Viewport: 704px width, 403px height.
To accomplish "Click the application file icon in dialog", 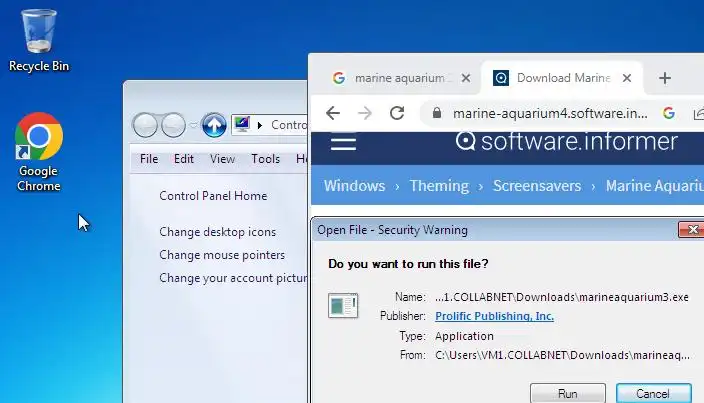I will [x=343, y=306].
